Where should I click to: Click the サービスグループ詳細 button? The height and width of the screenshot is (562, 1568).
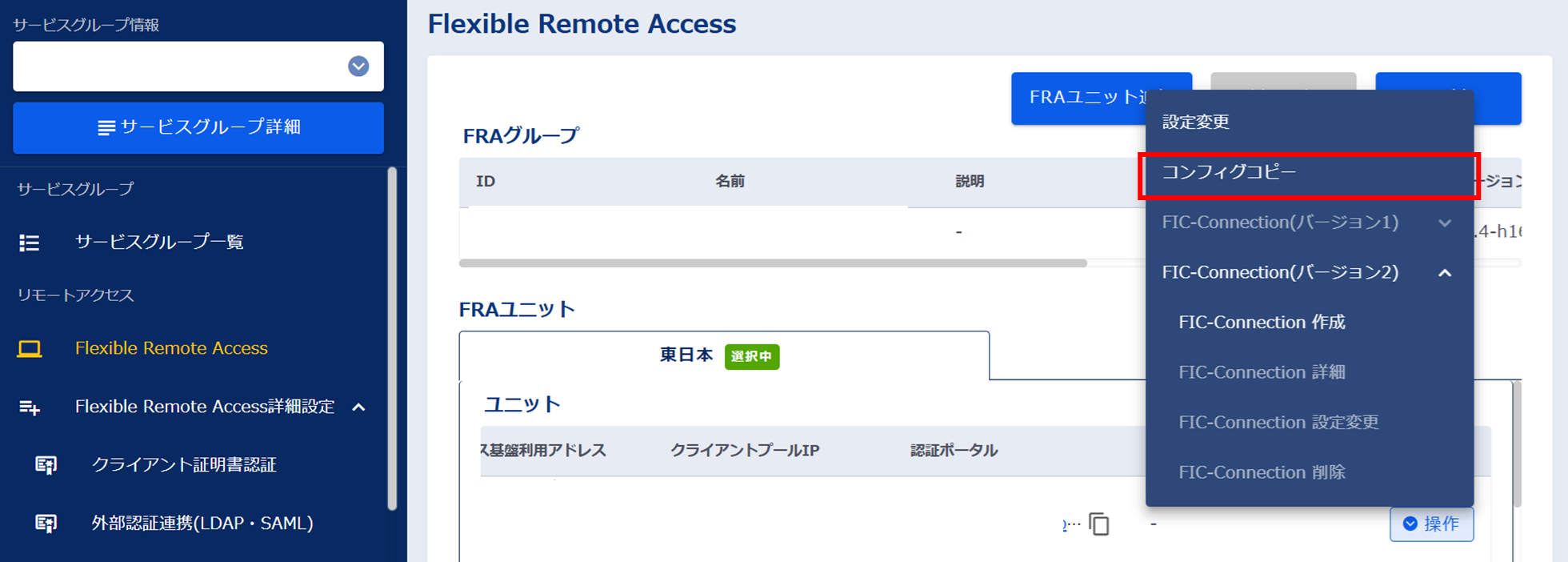(198, 128)
